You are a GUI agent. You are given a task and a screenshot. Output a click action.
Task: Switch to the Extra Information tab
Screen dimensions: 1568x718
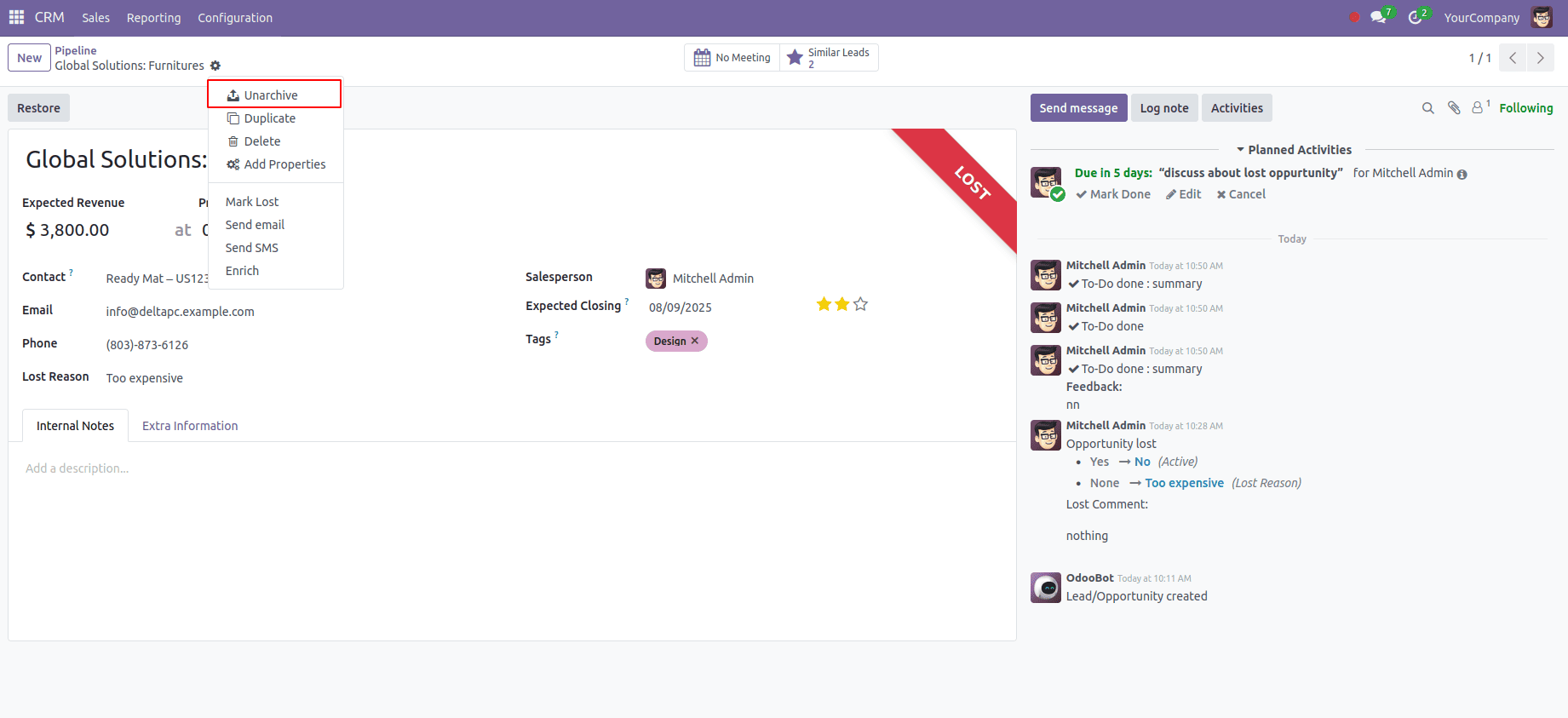click(x=190, y=426)
